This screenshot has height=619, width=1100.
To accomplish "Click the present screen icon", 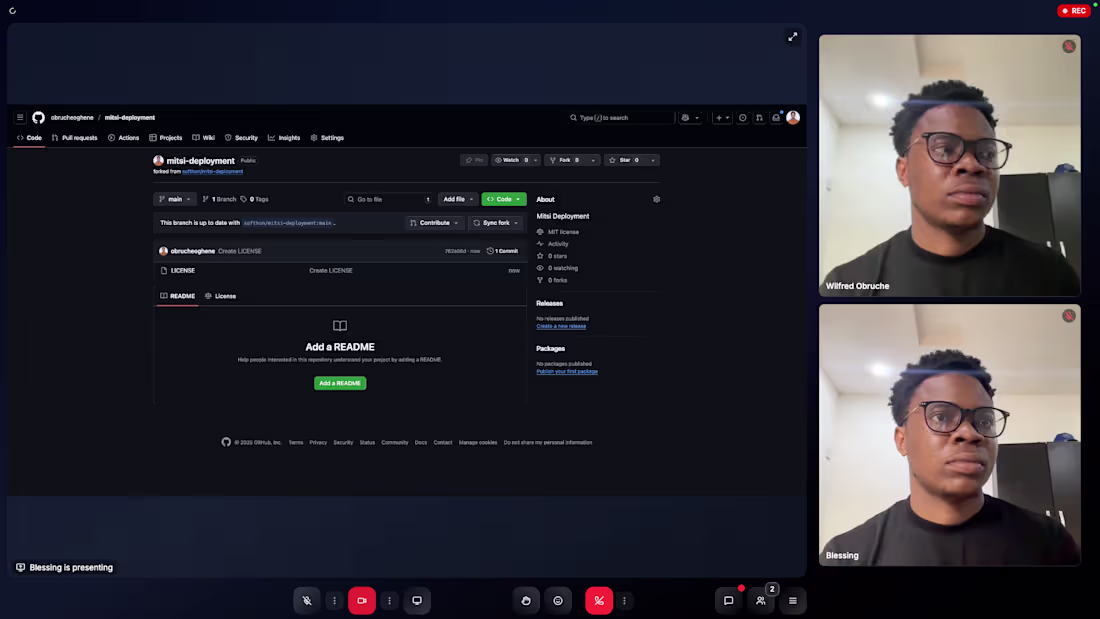I will [417, 600].
